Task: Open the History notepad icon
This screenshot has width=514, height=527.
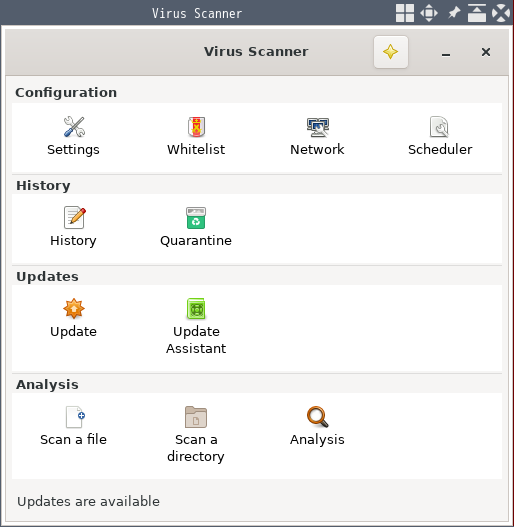Action: pyautogui.click(x=74, y=217)
